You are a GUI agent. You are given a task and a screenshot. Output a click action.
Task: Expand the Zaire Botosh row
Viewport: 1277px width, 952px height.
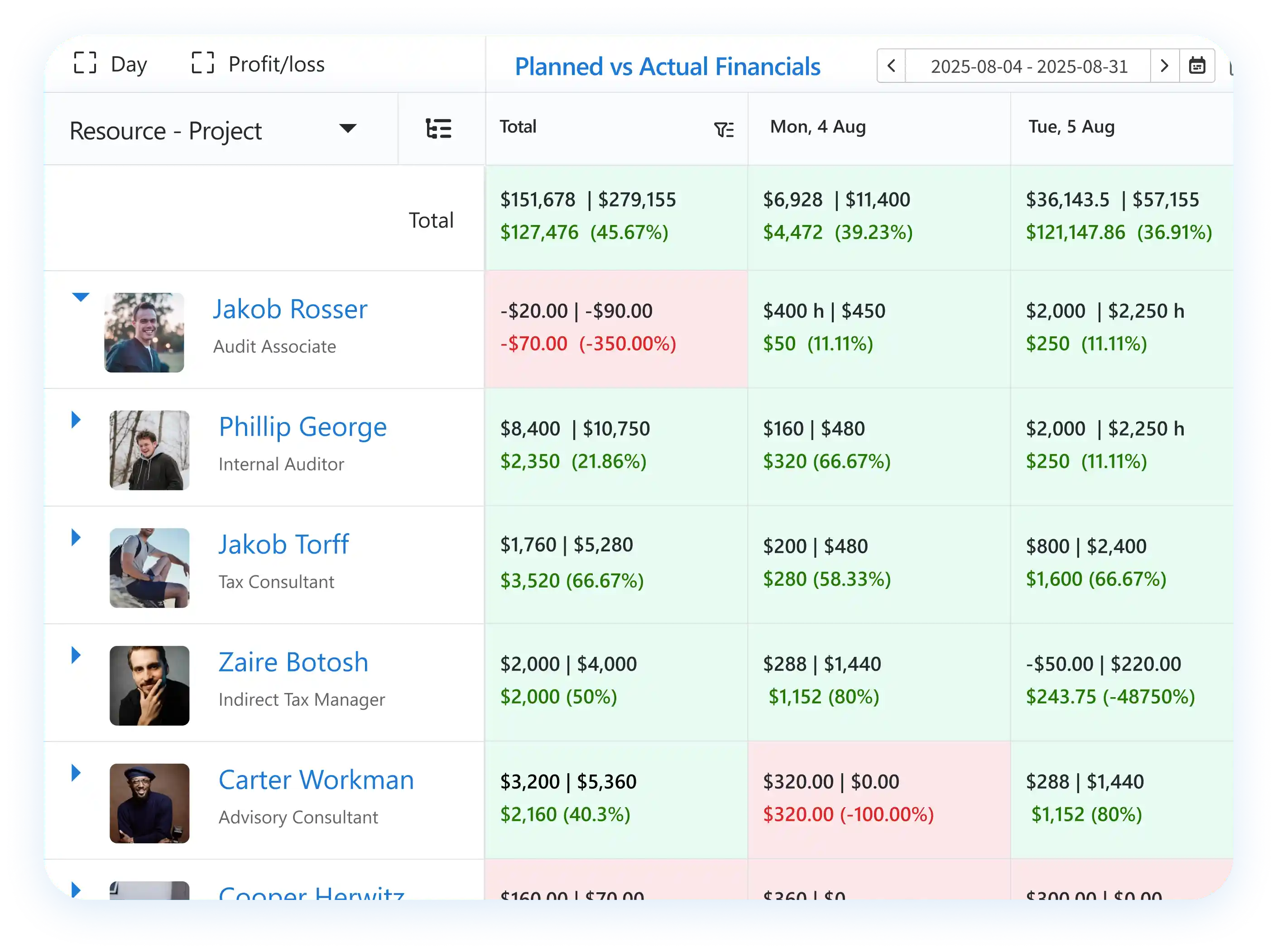[x=76, y=655]
